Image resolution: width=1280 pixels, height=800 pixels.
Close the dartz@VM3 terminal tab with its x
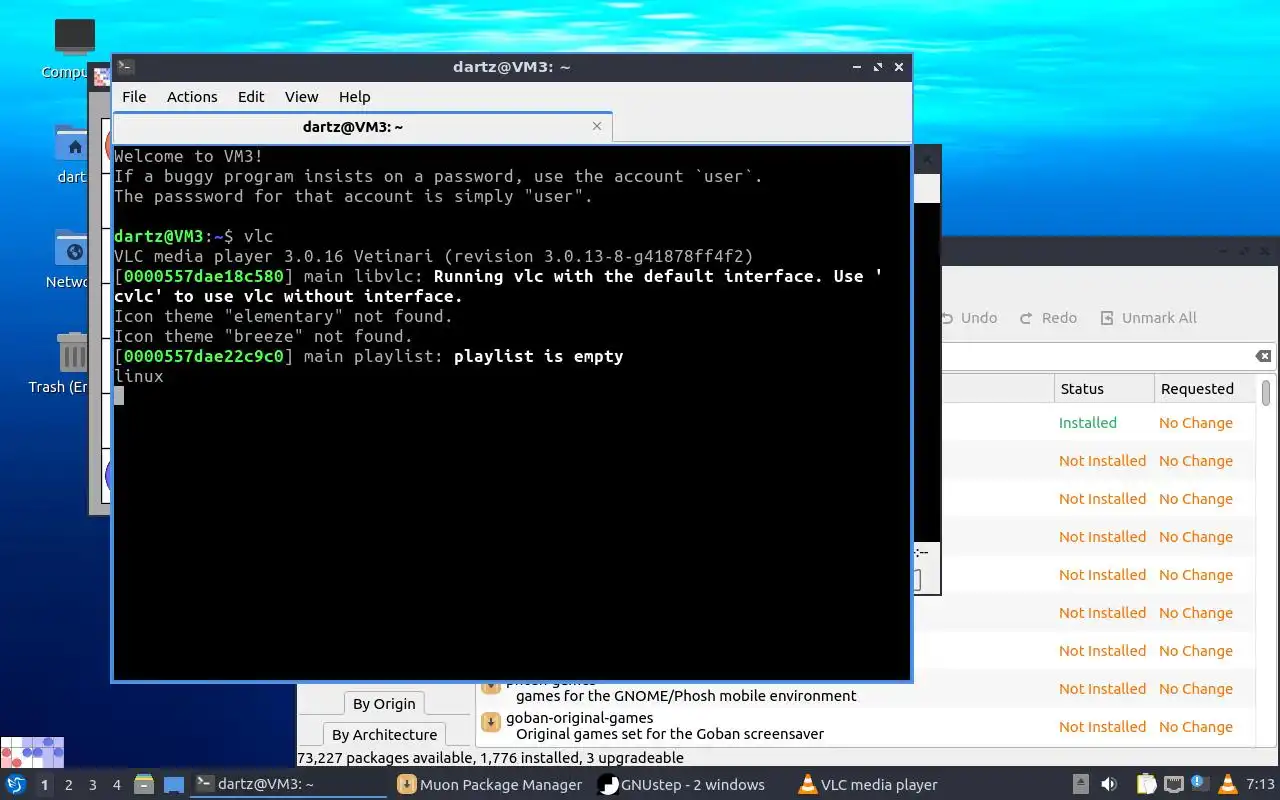click(597, 126)
